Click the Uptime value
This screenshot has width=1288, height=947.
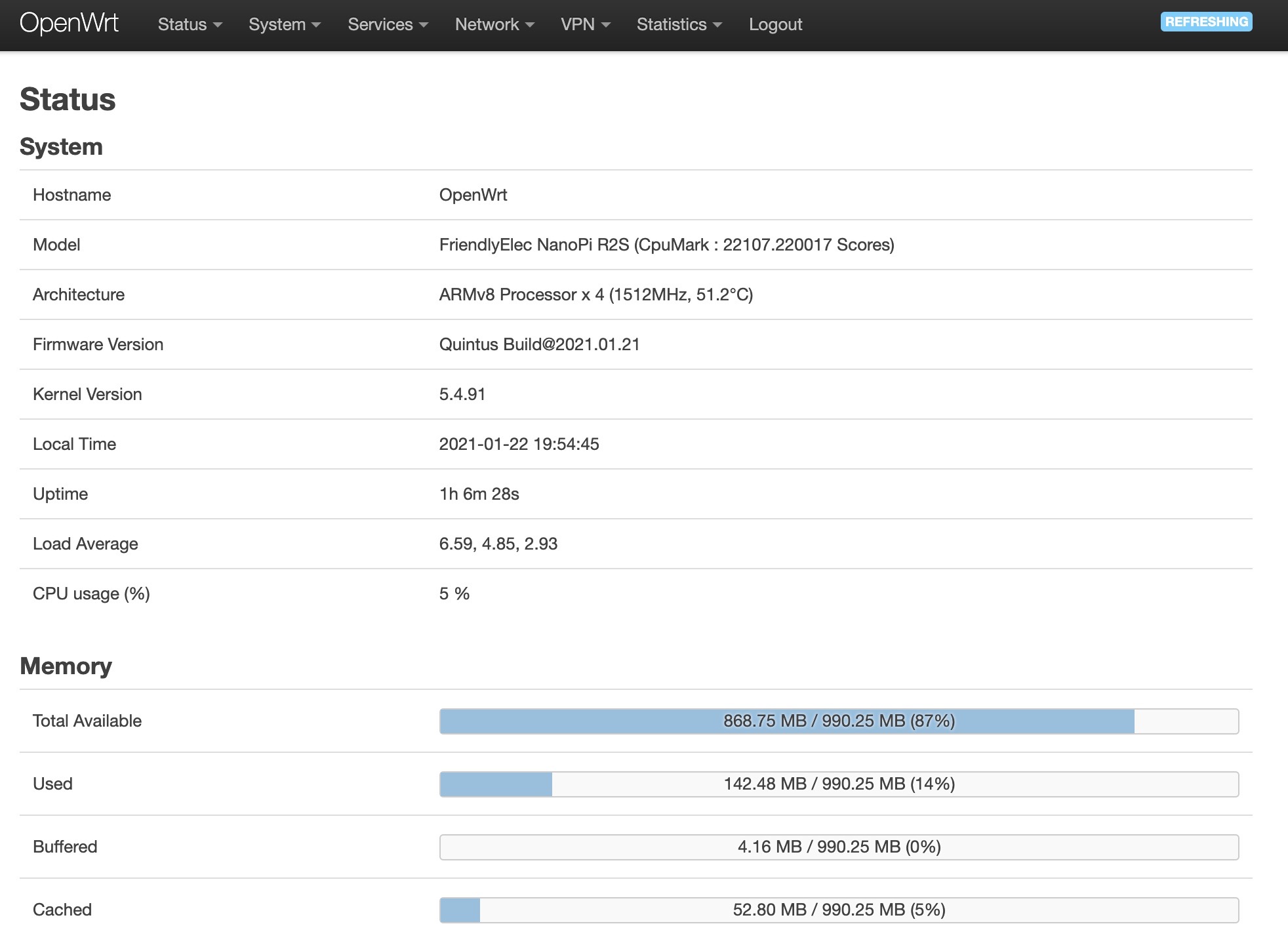(479, 494)
